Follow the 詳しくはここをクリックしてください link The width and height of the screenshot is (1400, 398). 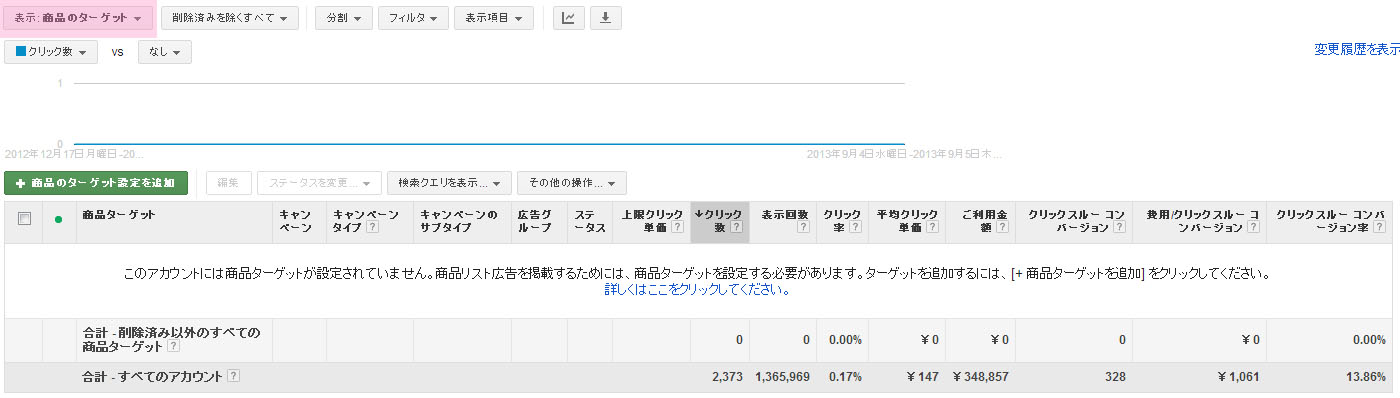[697, 290]
